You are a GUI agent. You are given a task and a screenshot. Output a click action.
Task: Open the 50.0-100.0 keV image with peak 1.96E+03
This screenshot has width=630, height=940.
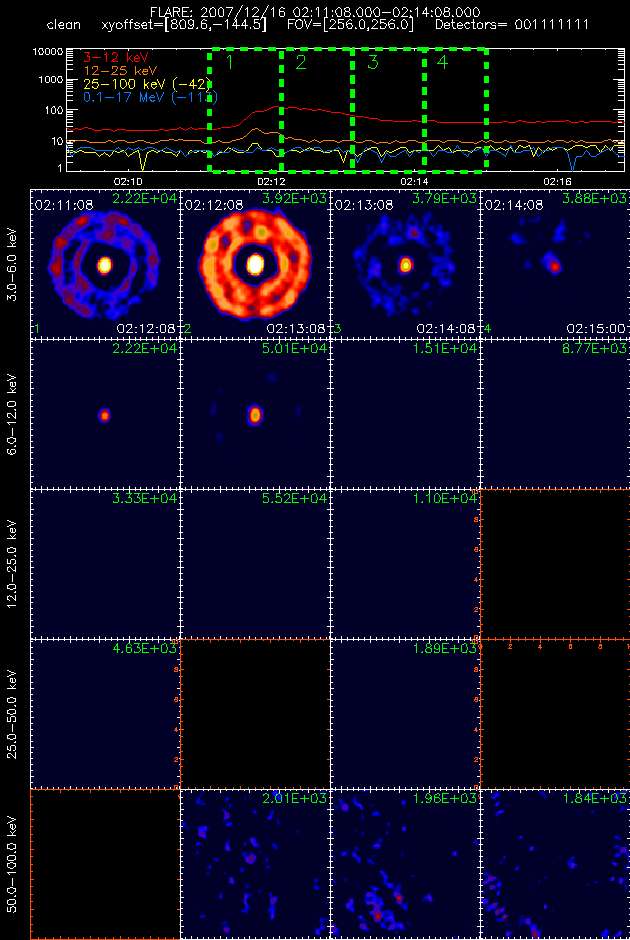(405, 864)
